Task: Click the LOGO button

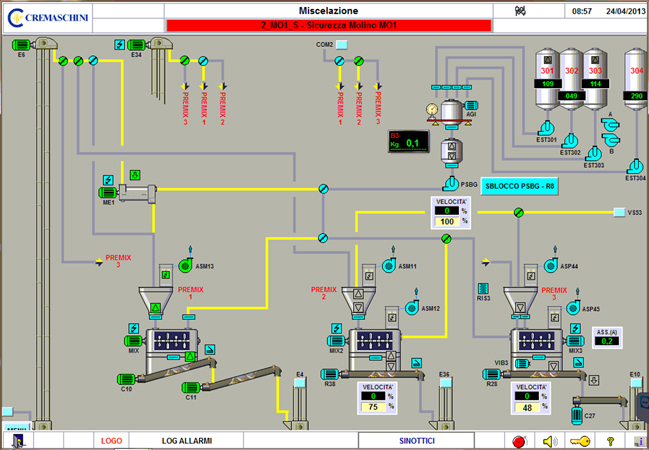Action: click(x=112, y=440)
